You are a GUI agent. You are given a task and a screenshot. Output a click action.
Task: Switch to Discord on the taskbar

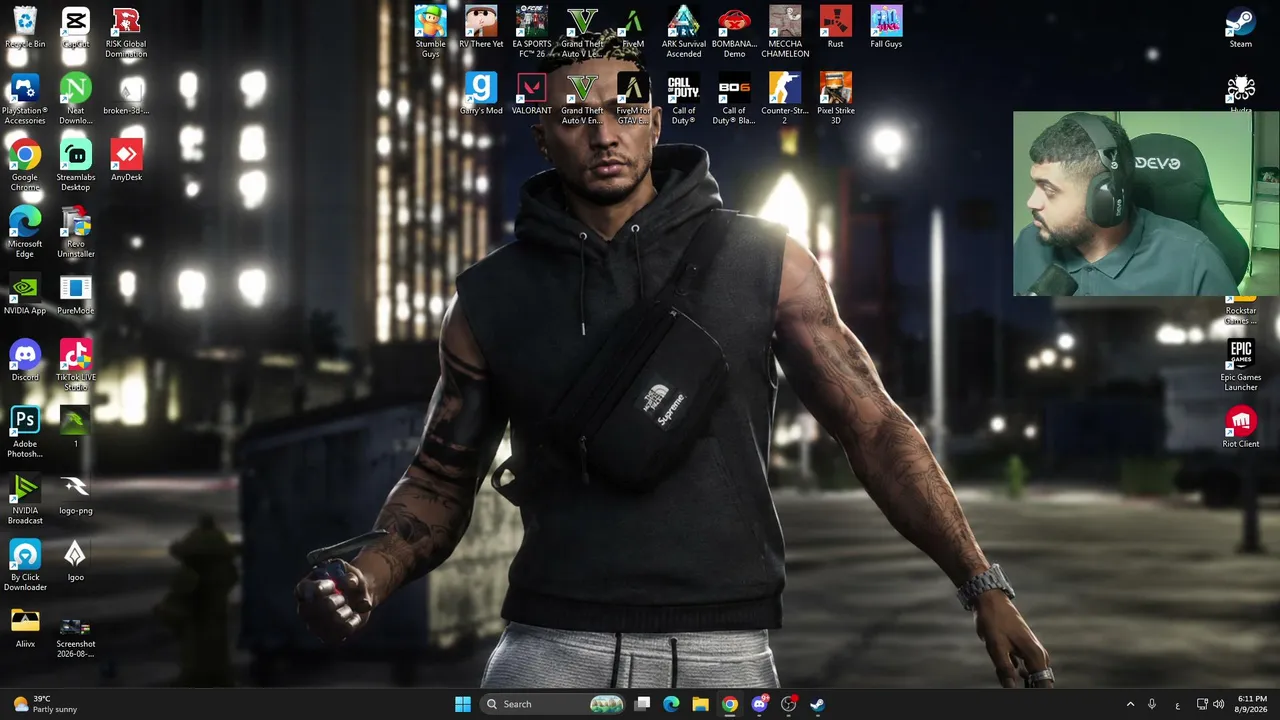coord(759,704)
